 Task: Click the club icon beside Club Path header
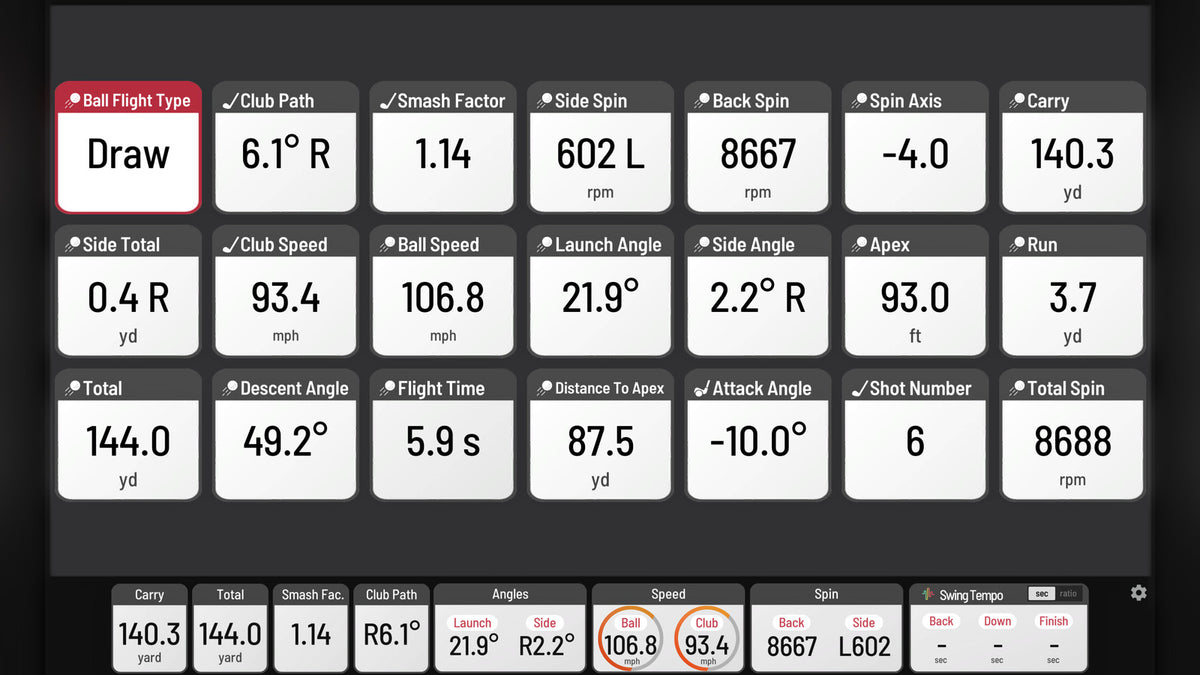click(x=231, y=101)
